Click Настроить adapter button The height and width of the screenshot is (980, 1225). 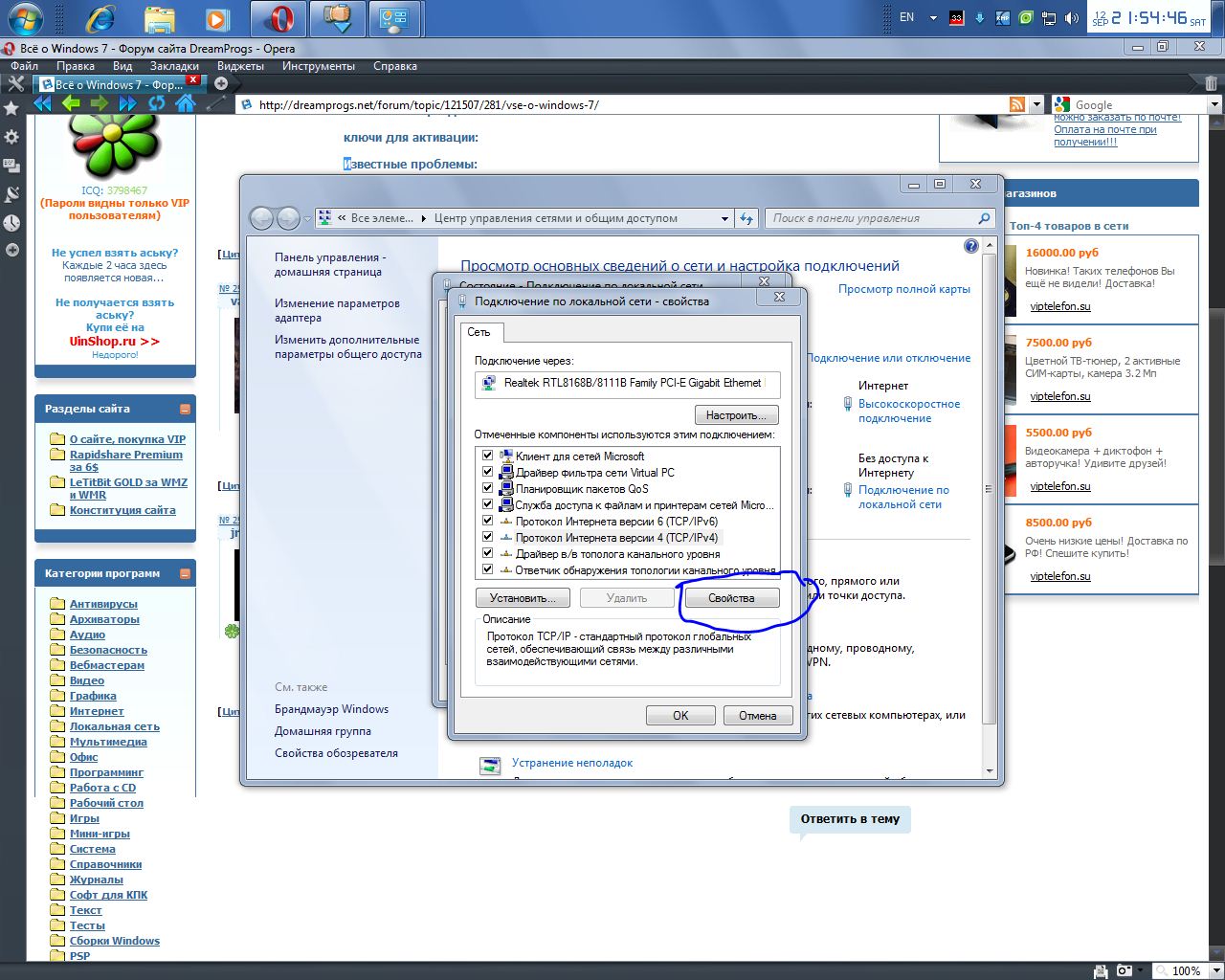(x=736, y=415)
